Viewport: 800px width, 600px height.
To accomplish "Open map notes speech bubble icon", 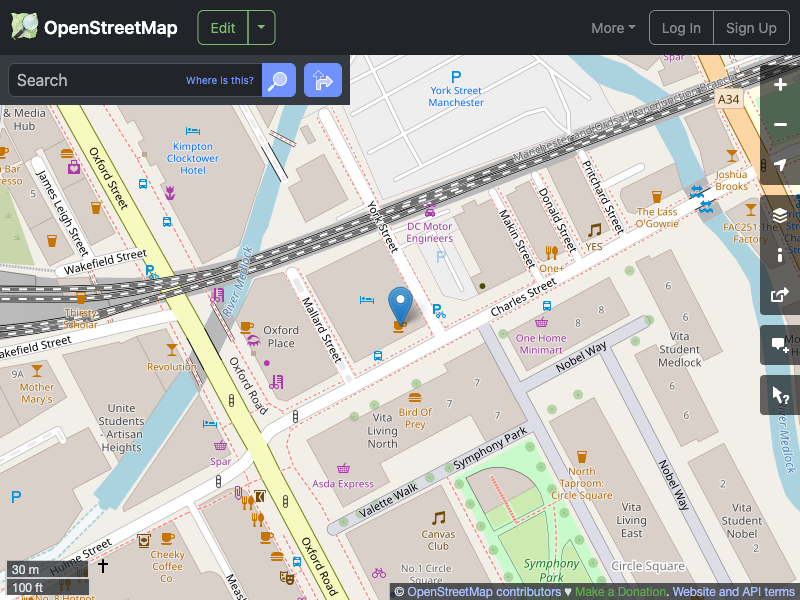I will pos(780,345).
